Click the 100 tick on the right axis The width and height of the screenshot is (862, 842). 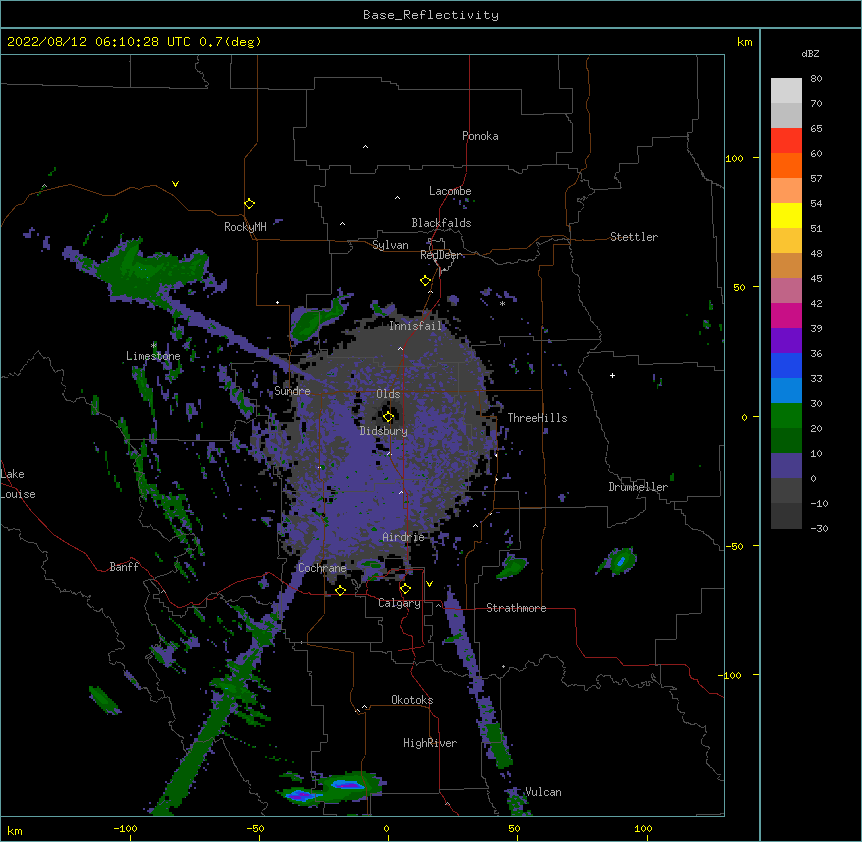(734, 158)
